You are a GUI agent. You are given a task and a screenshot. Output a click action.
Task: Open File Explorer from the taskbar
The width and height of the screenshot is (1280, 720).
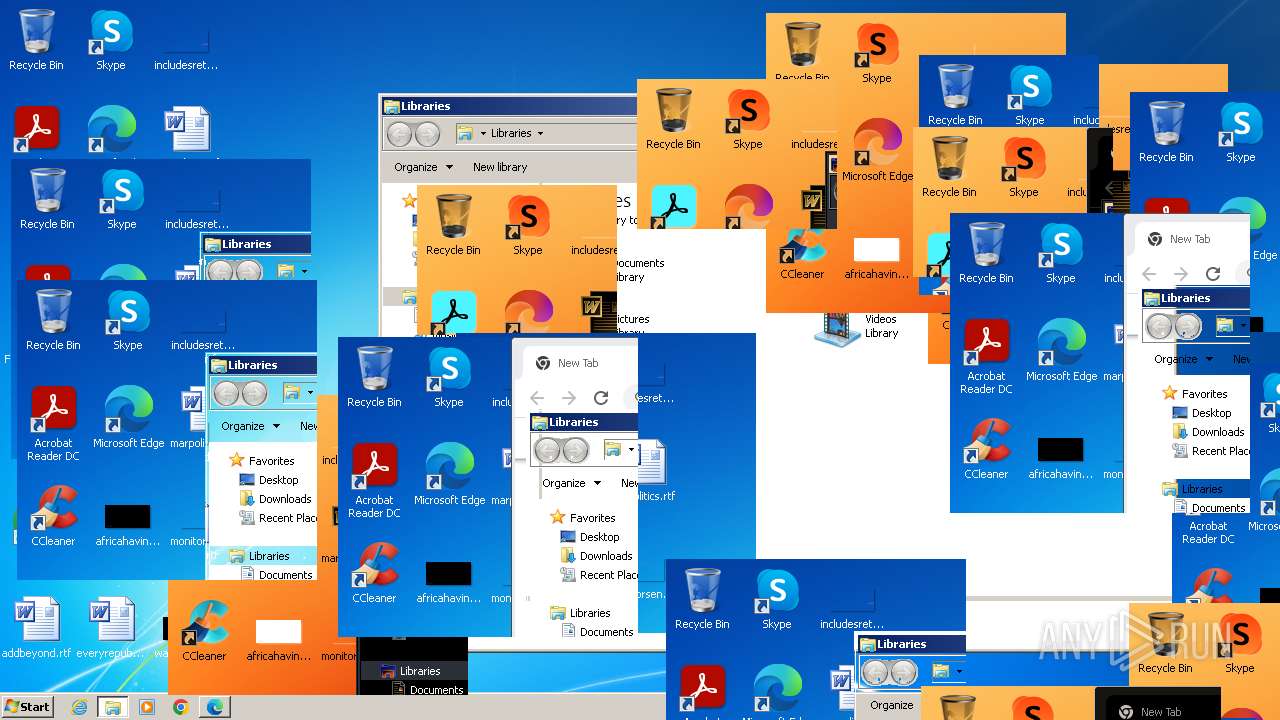(113, 707)
